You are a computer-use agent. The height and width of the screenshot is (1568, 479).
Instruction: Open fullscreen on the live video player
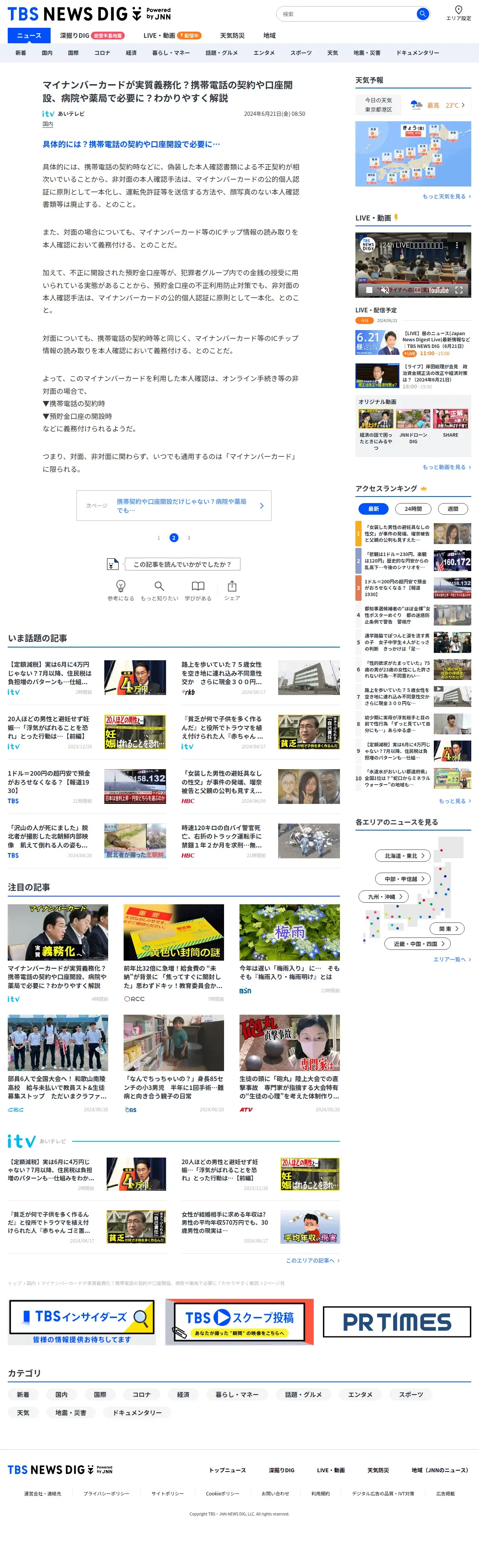[459, 290]
